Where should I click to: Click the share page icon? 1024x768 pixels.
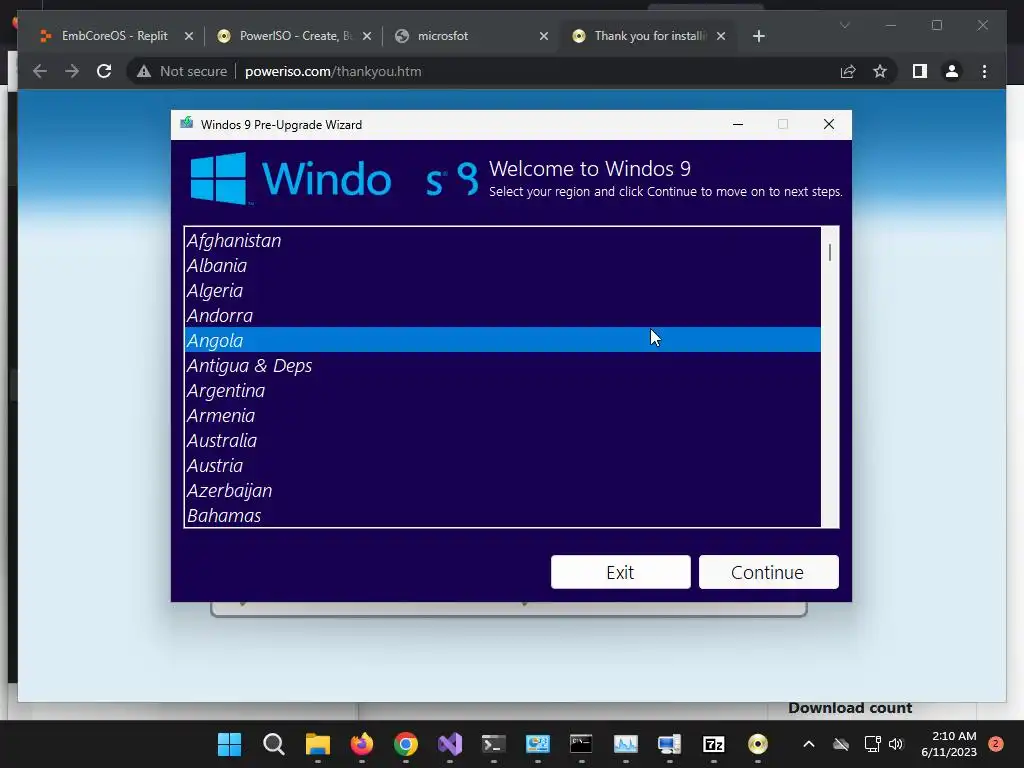[848, 71]
